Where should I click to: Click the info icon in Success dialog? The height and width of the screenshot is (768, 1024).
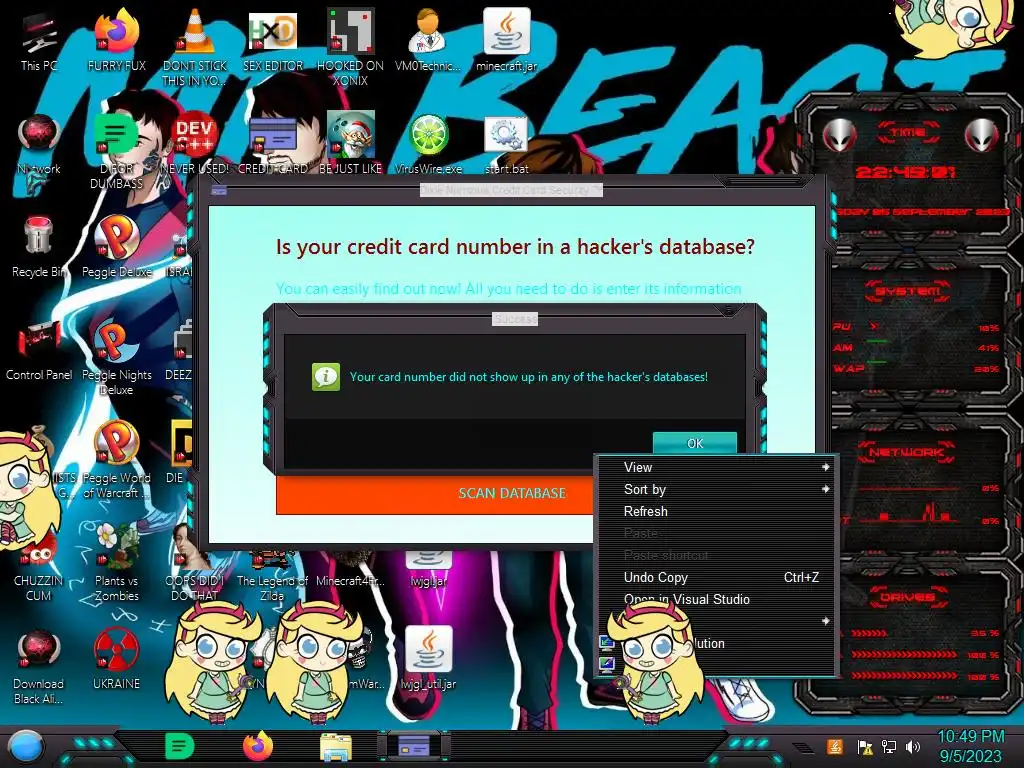point(326,377)
